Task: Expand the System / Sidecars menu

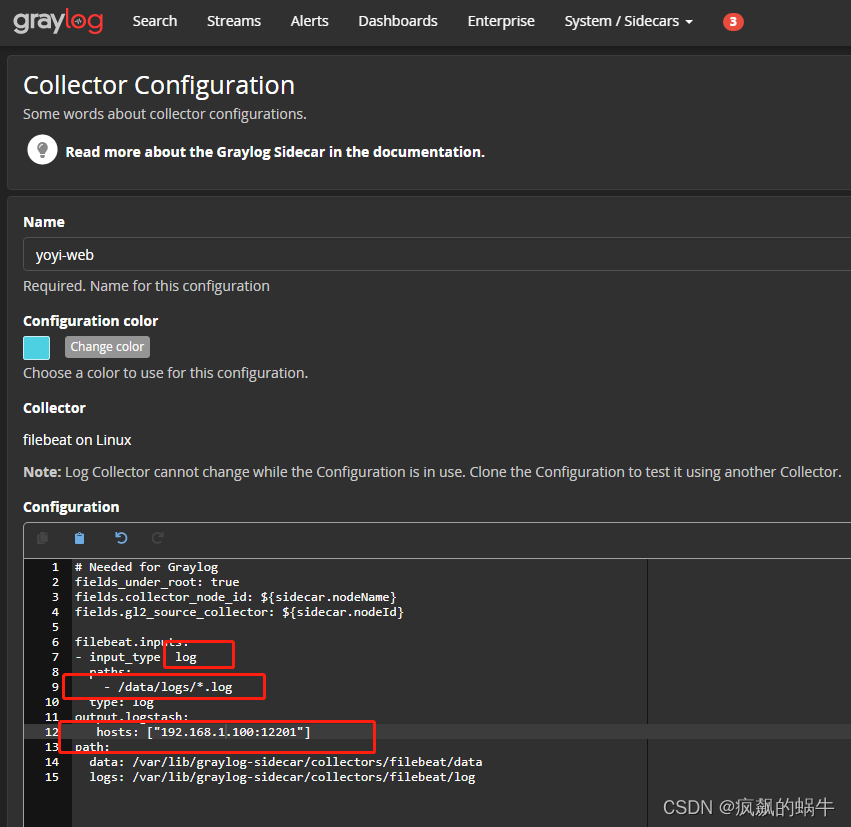Action: pyautogui.click(x=621, y=21)
